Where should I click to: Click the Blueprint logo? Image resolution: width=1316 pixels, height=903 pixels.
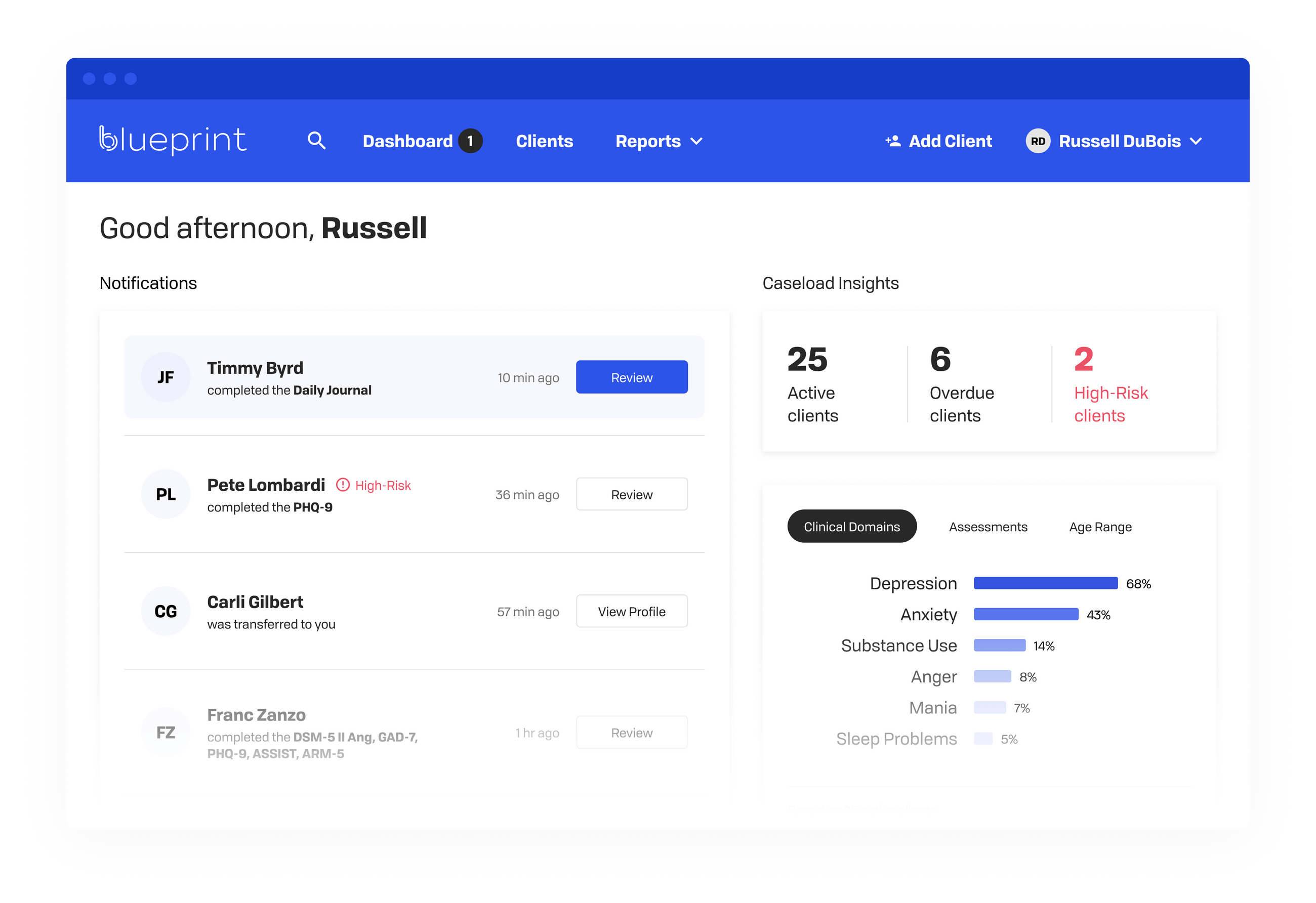point(173,140)
